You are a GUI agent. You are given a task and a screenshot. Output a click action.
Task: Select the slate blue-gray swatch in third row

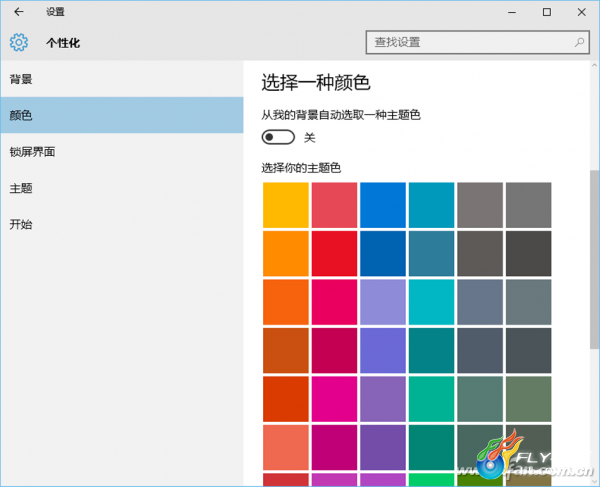tap(480, 302)
